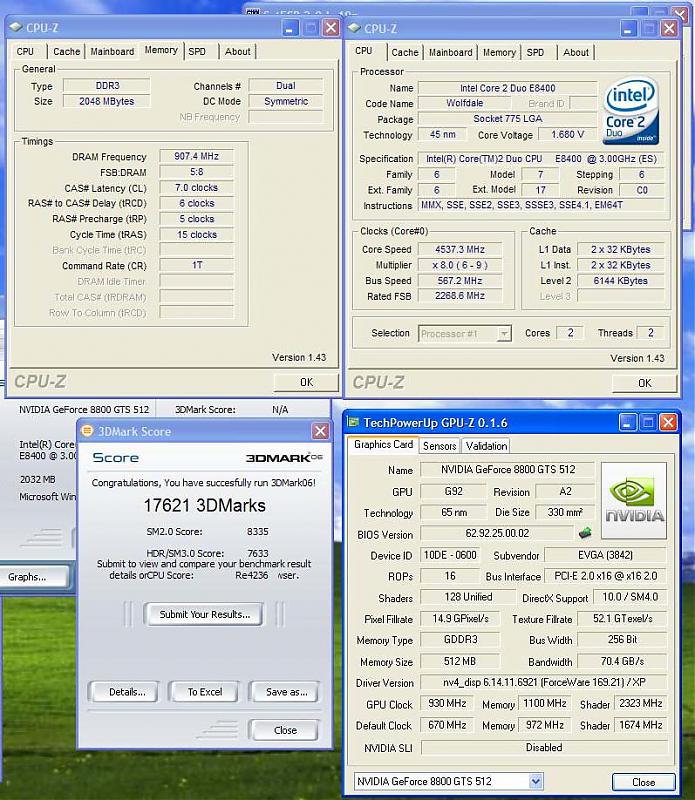Click the DRAM Frequency value 907.4 MHz
Image resolution: width=695 pixels, height=800 pixels.
(196, 156)
